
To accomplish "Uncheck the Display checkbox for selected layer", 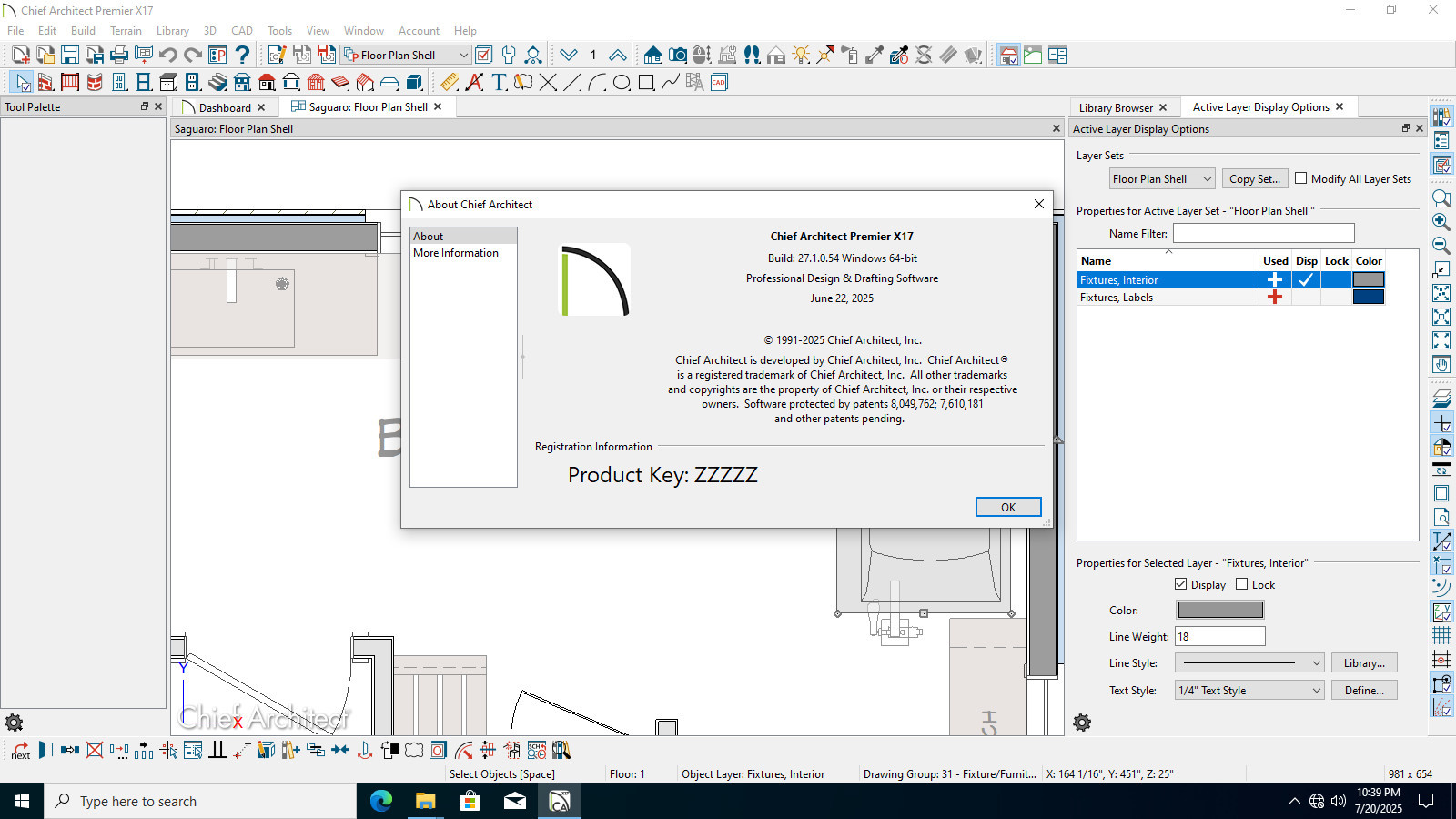I will click(x=1181, y=584).
